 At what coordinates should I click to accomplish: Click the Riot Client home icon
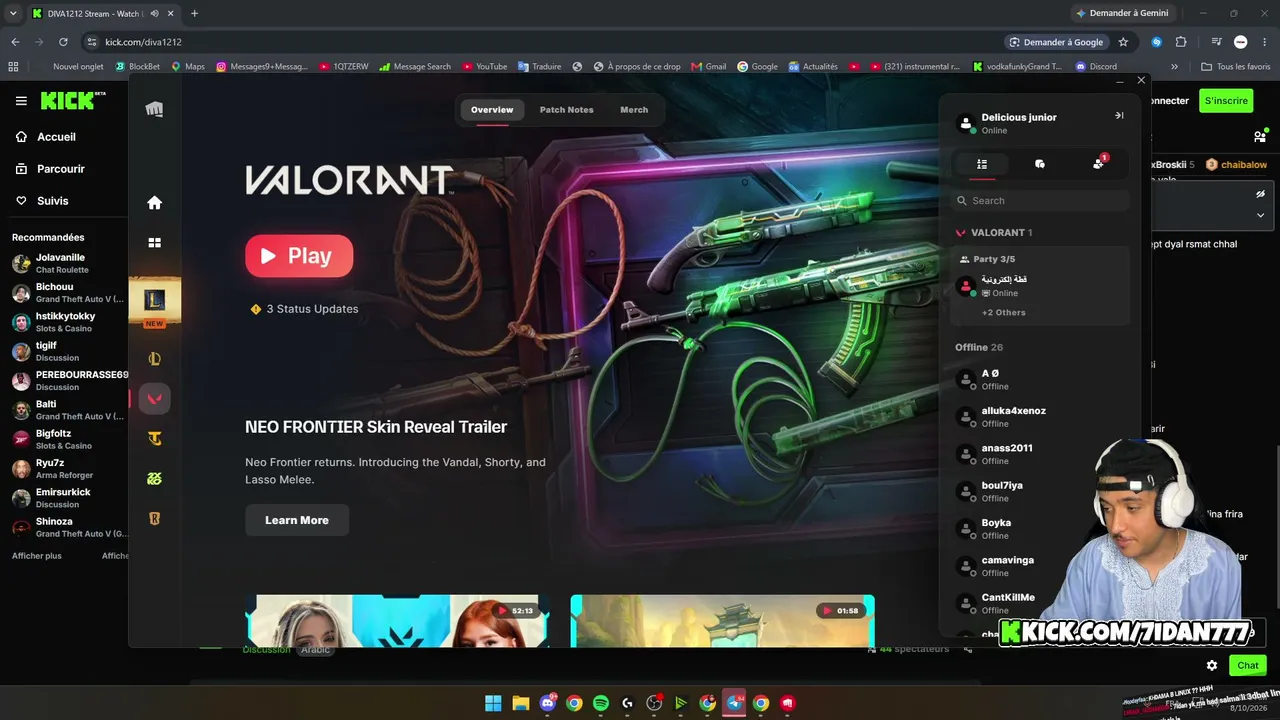click(154, 203)
